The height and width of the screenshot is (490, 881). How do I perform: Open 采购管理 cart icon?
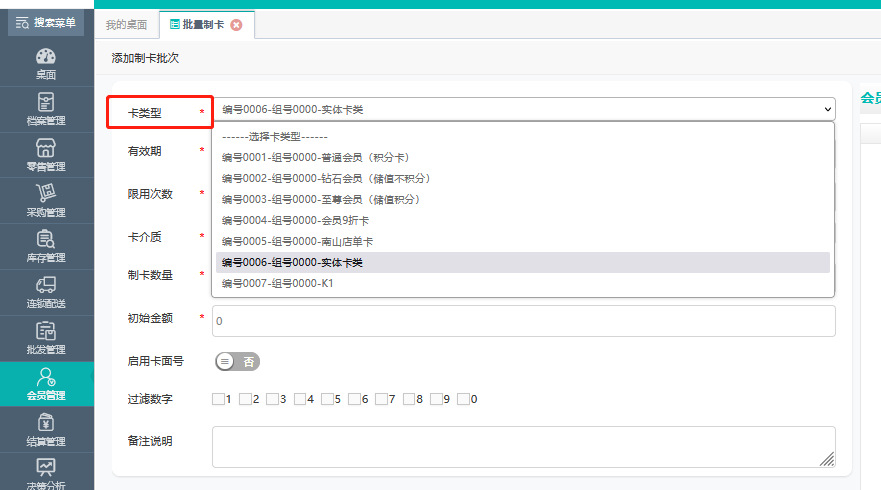pos(46,193)
